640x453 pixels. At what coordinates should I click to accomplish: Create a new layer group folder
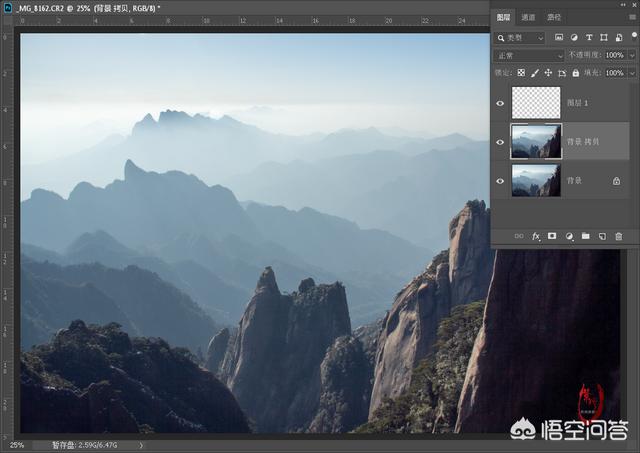(x=586, y=236)
